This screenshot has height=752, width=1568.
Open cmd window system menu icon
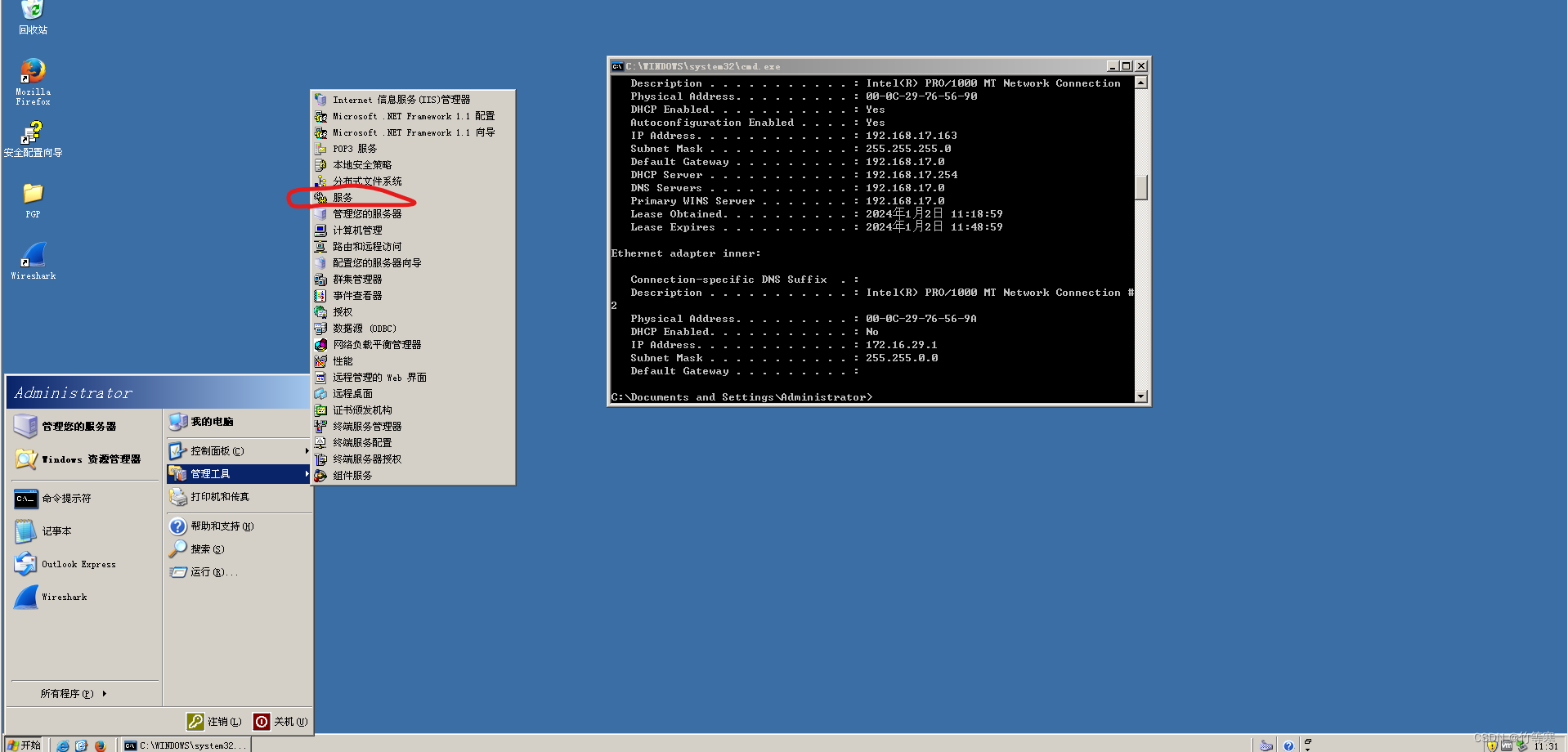click(617, 66)
